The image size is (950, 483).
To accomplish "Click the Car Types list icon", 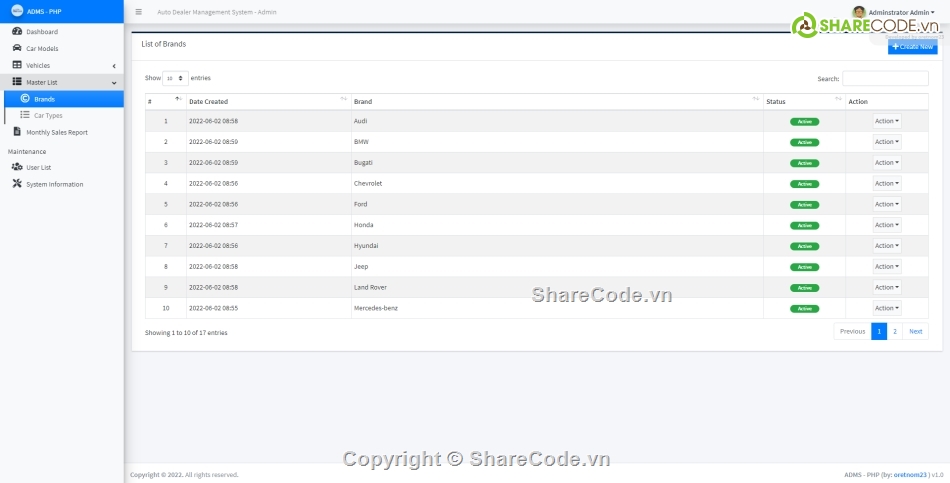I will coord(25,115).
